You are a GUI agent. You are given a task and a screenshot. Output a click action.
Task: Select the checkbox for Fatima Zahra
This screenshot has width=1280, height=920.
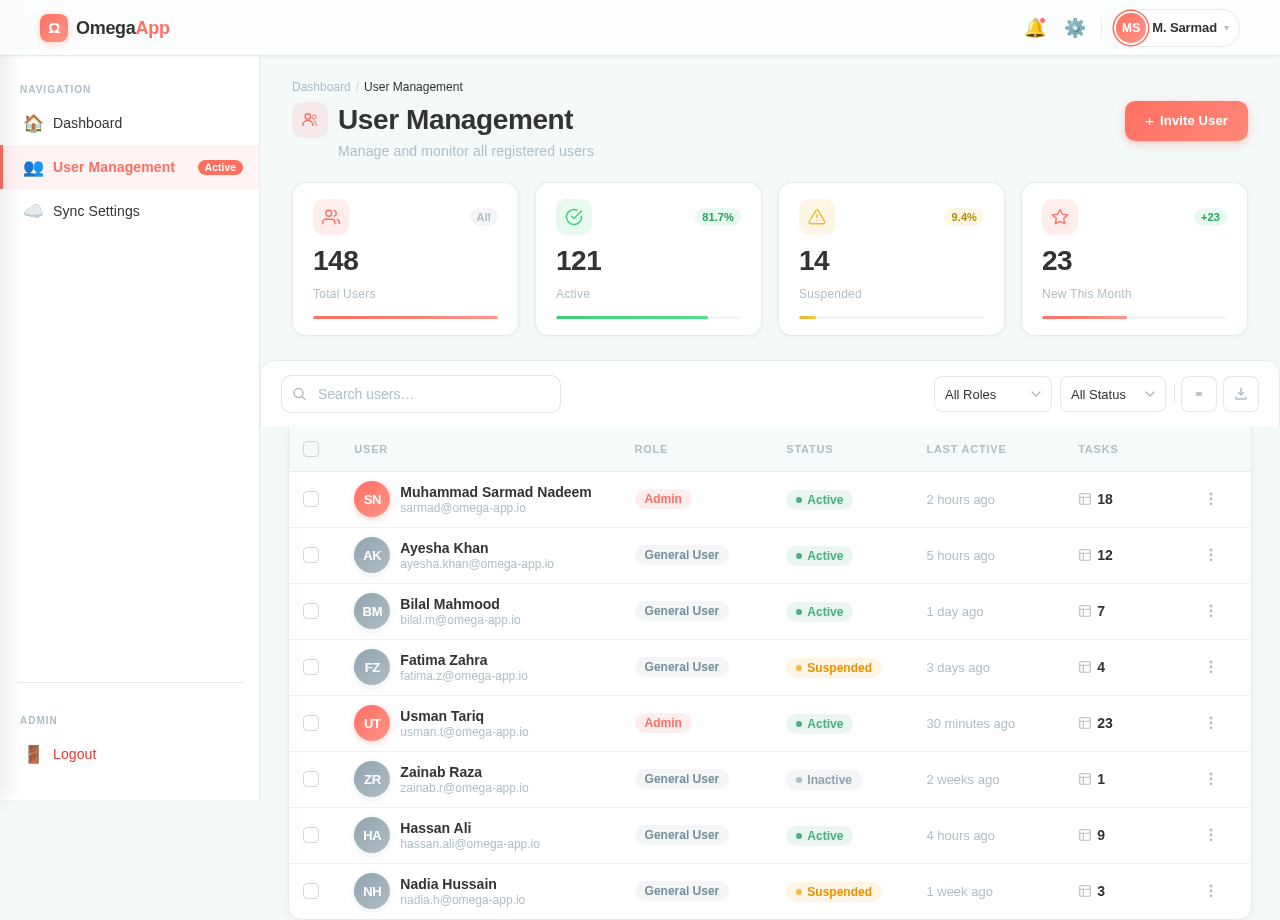[310, 666]
